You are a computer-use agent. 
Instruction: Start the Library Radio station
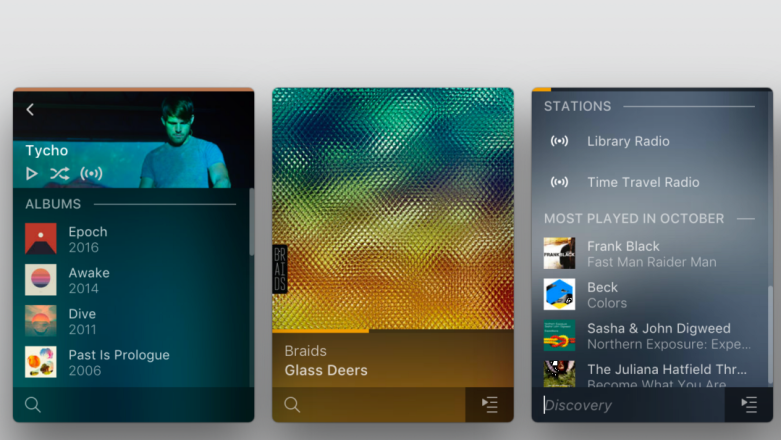click(x=628, y=141)
